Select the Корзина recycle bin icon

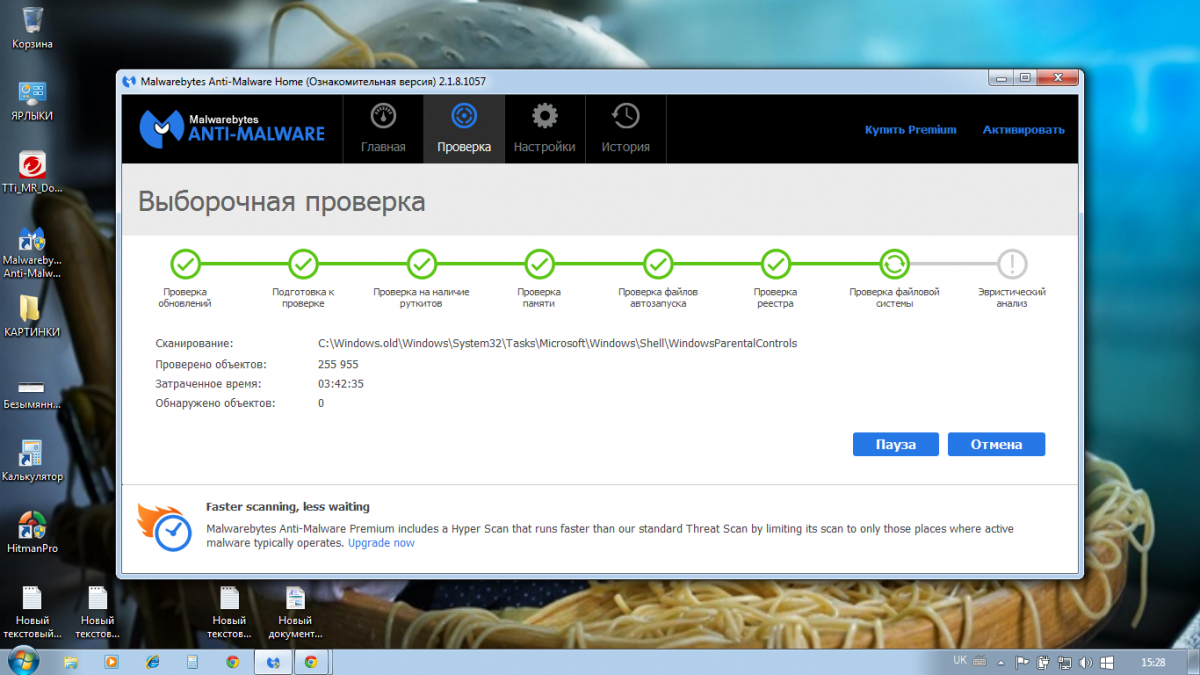(32, 28)
